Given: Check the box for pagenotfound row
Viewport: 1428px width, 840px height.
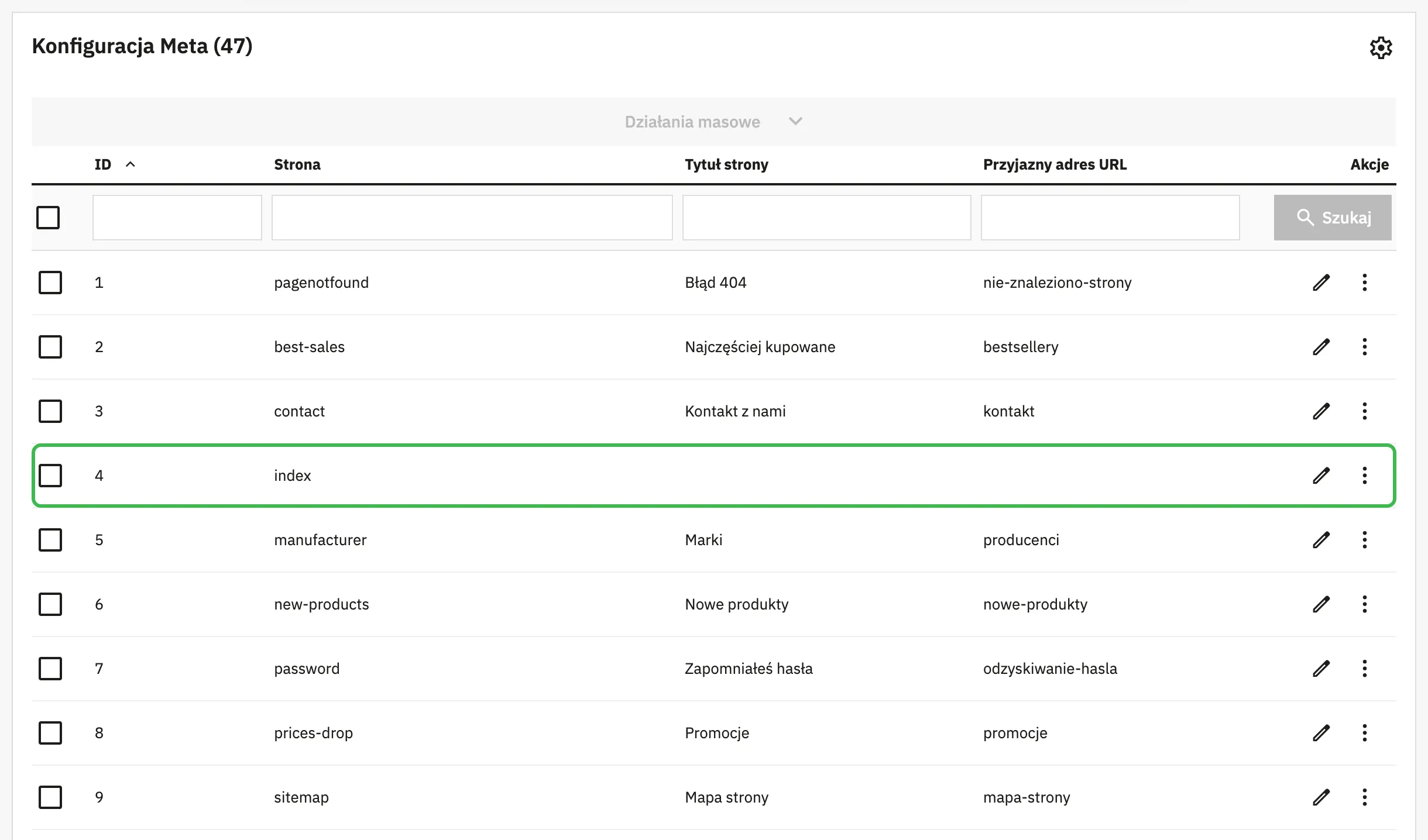Looking at the screenshot, I should coord(50,283).
